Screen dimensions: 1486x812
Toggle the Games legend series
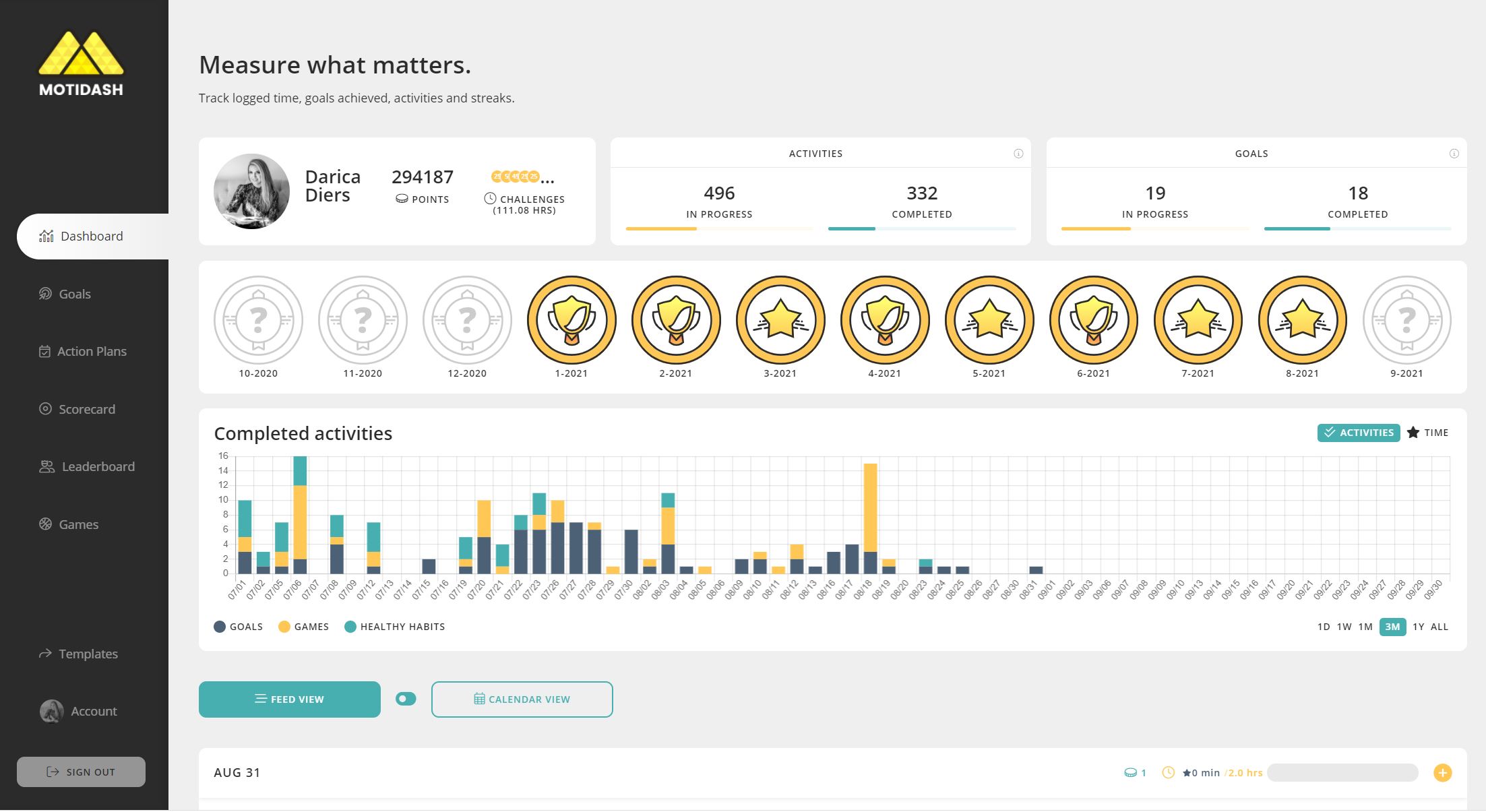tap(303, 627)
